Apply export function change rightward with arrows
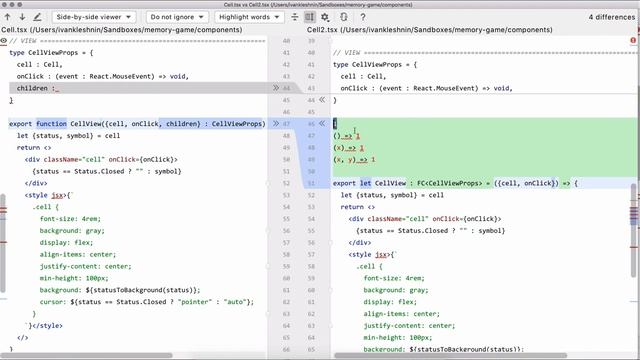 (276, 123)
